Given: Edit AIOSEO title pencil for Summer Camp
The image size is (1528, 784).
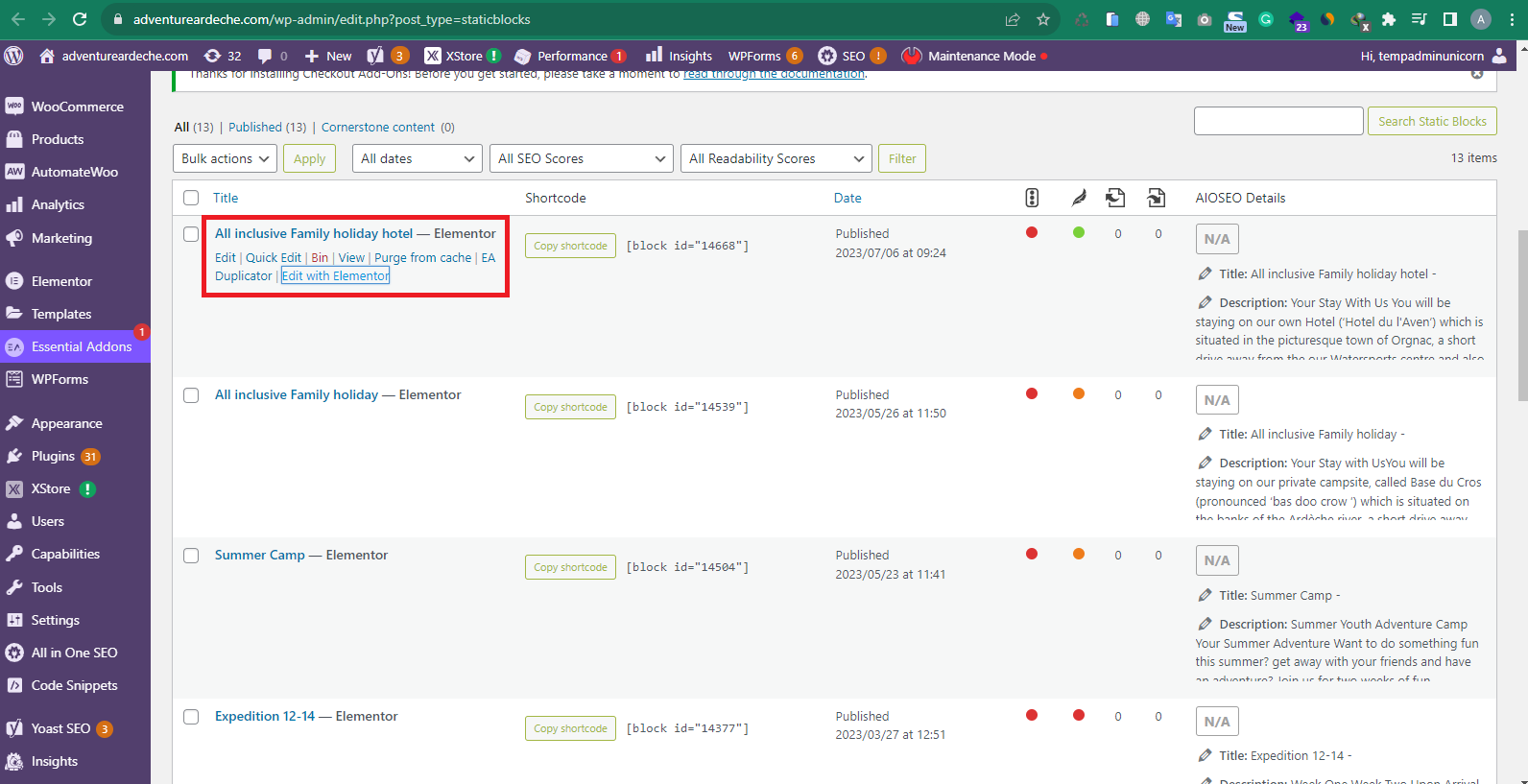Looking at the screenshot, I should [1206, 595].
